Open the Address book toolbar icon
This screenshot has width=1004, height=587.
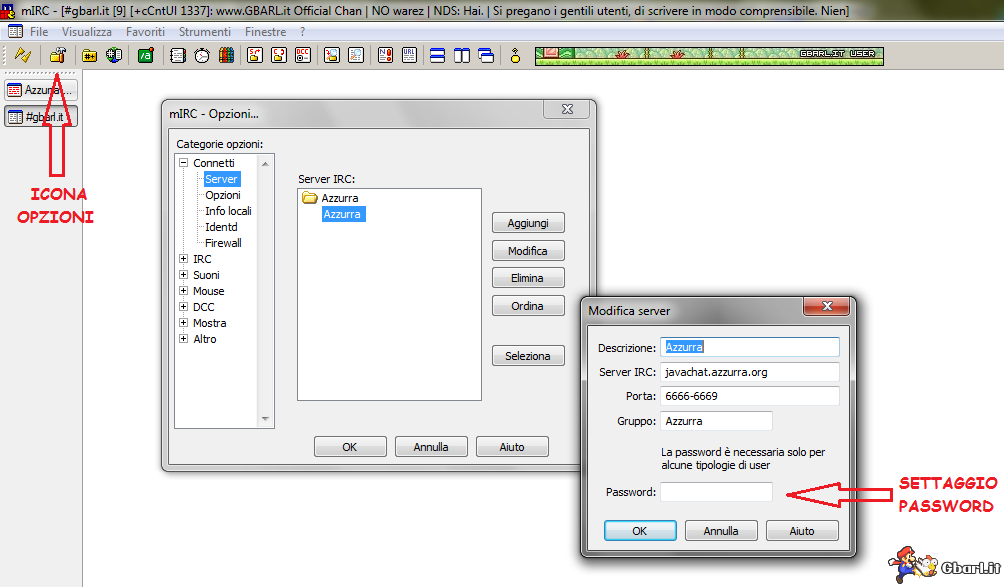178,56
